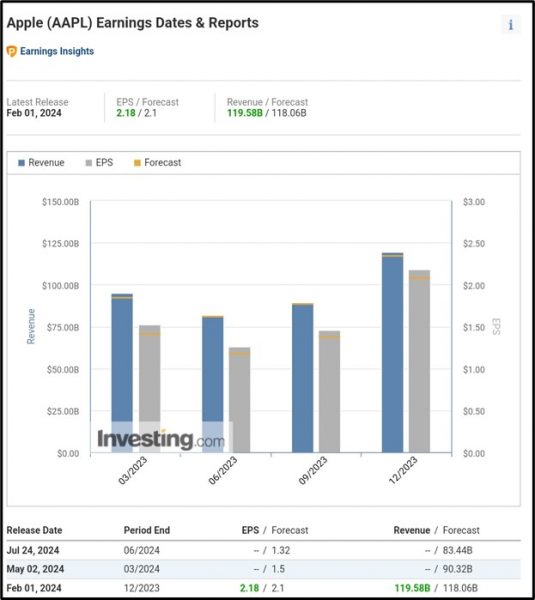This screenshot has height=600, width=535.
Task: Select the 09/2023 blue revenue bar
Action: [302, 378]
